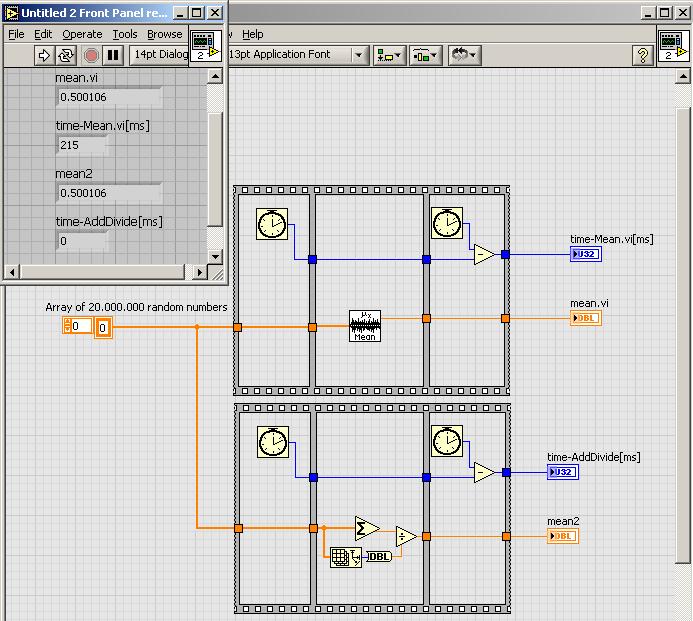Open the Distribute Objects dropdown

click(427, 55)
